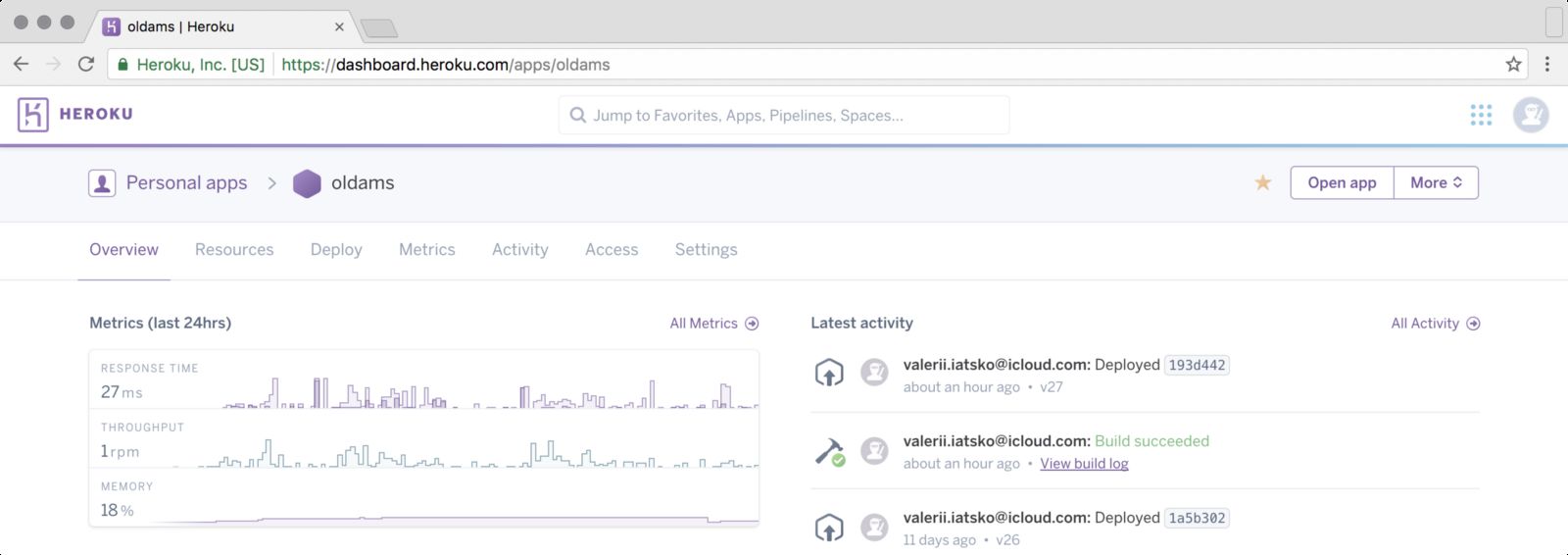Close the oldams | Heroku browser tab

tap(339, 26)
